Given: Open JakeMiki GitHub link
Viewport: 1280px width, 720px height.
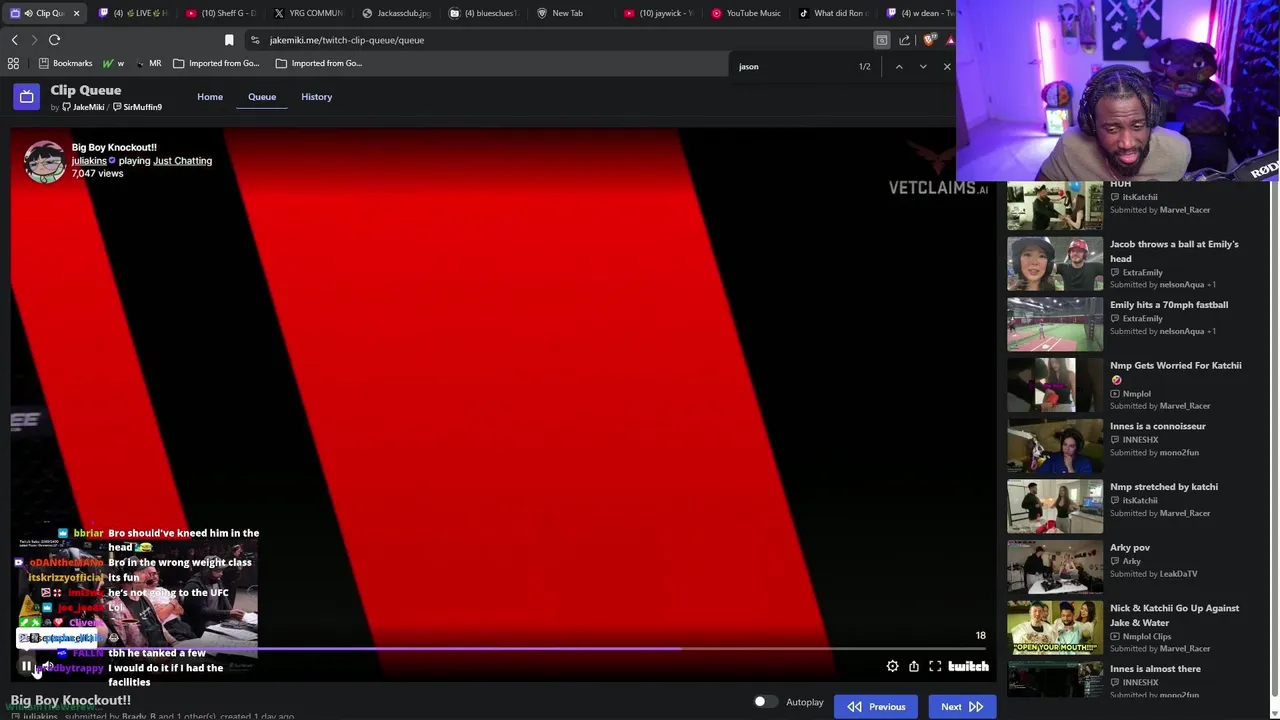Looking at the screenshot, I should 83,107.
